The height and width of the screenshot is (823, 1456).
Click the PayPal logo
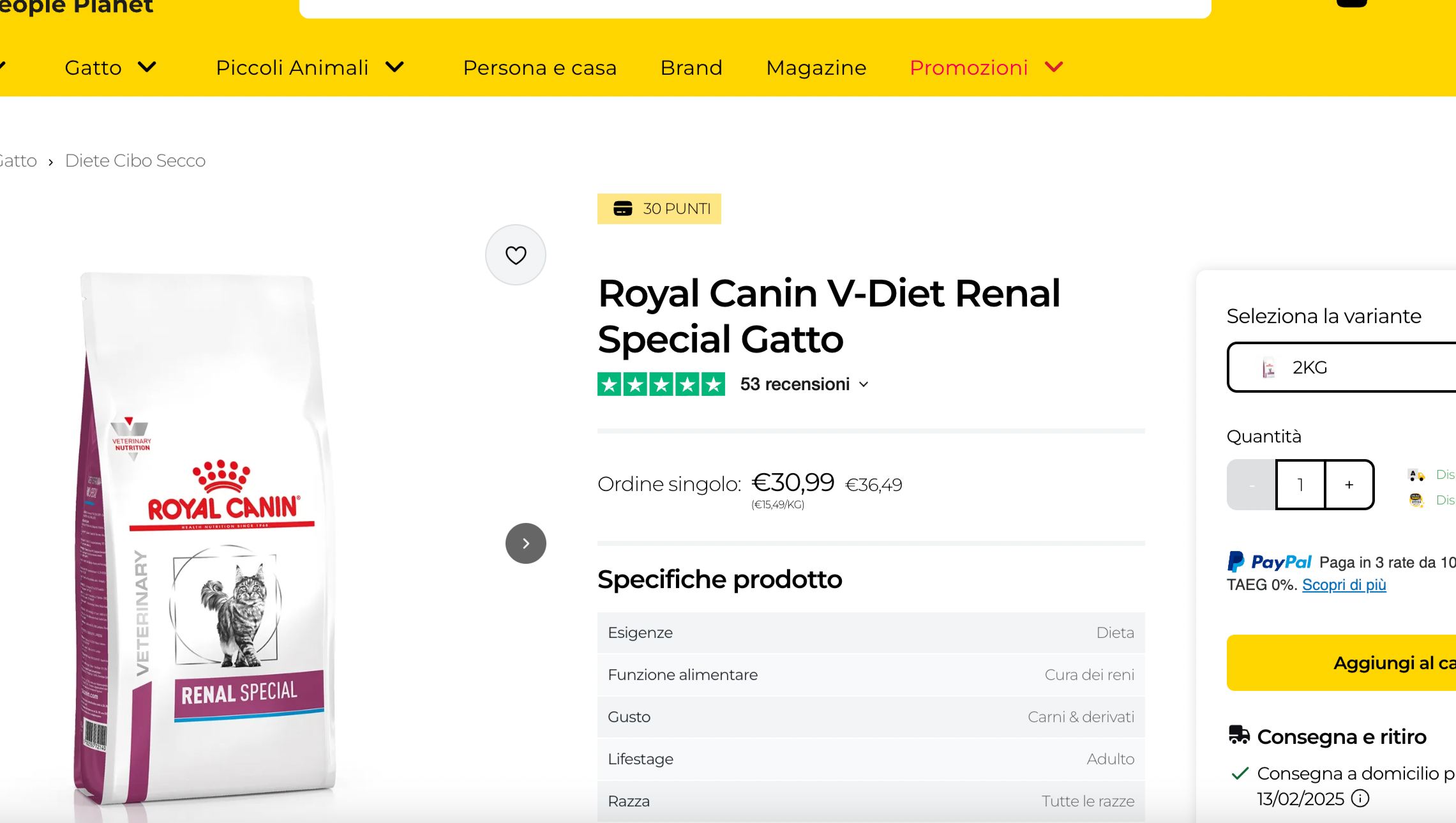(x=1268, y=562)
